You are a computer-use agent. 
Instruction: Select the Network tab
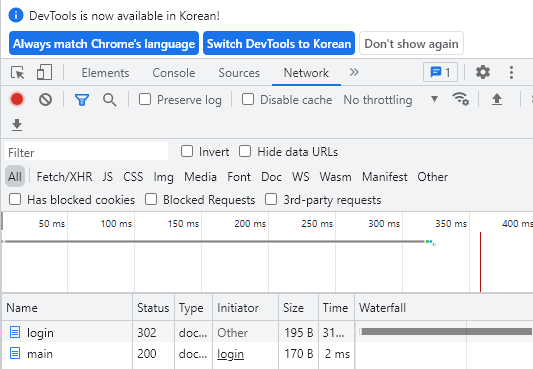(306, 73)
